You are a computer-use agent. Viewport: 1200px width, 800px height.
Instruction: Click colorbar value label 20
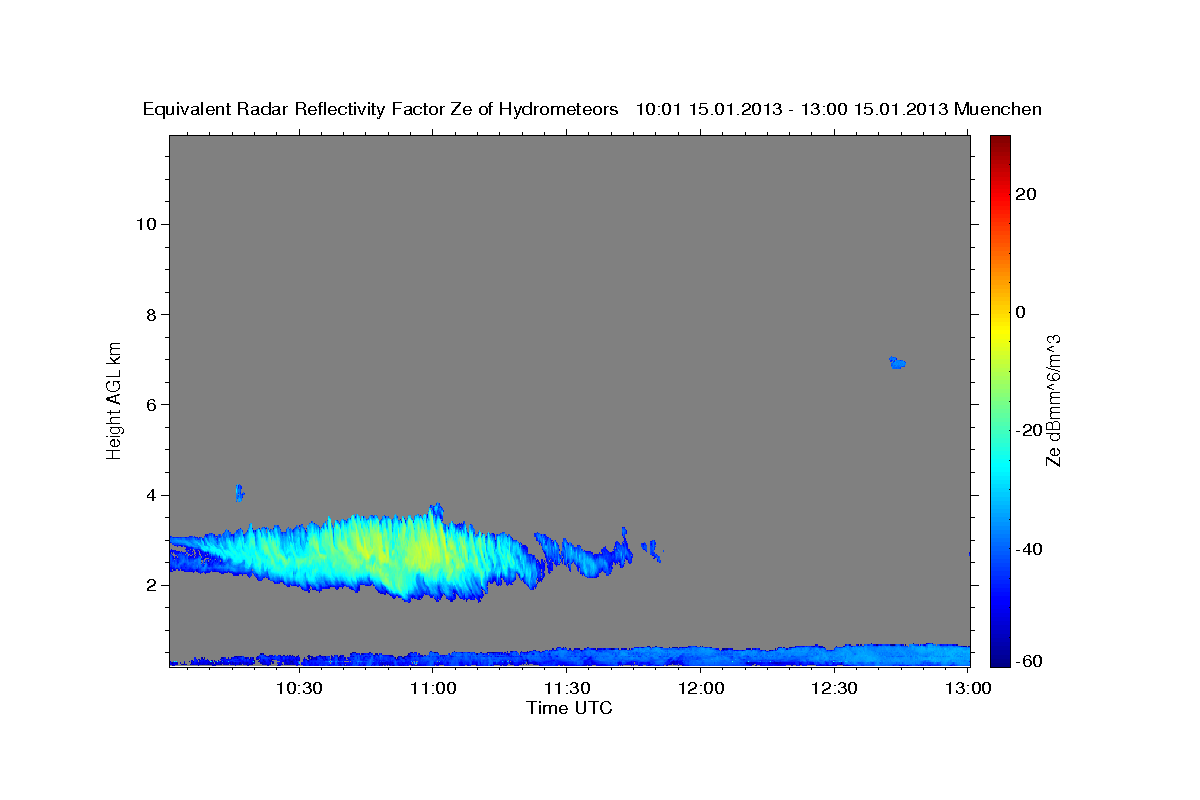pos(1025,194)
